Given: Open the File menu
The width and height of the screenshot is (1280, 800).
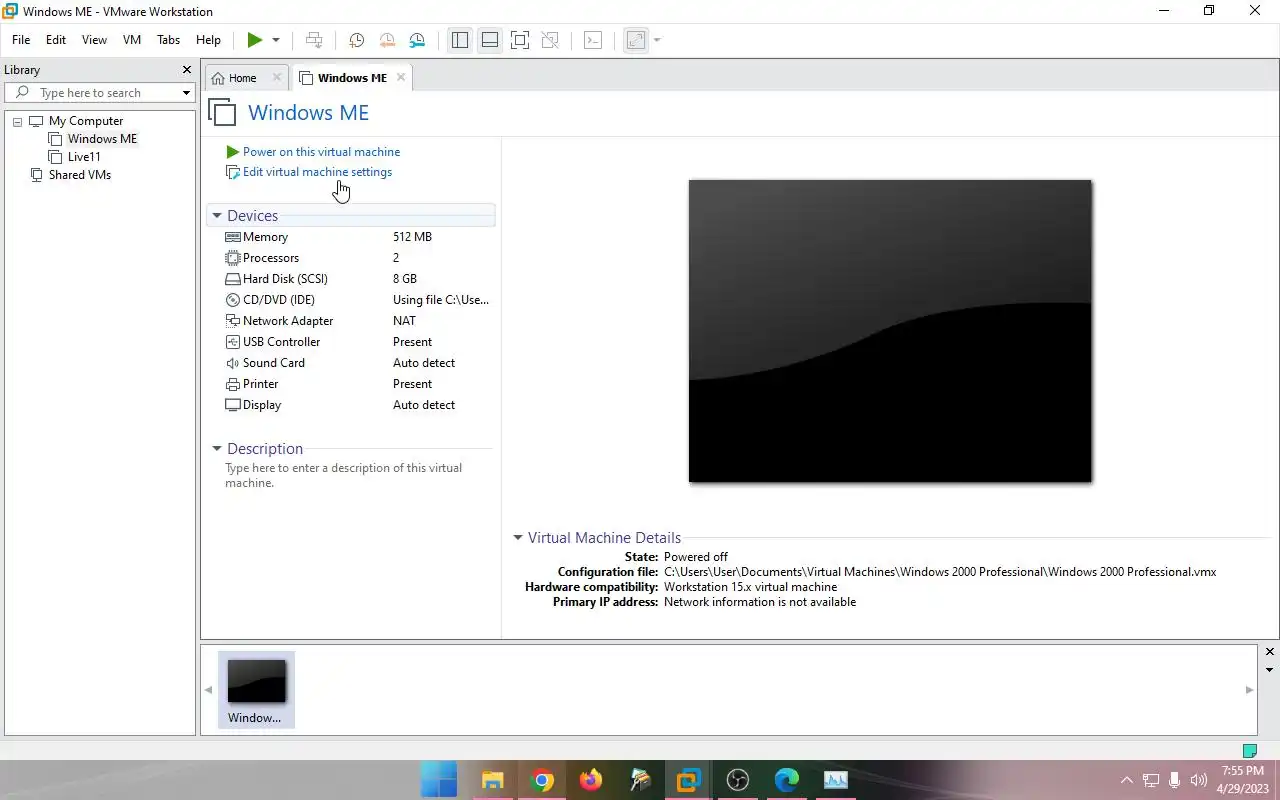Looking at the screenshot, I should pyautogui.click(x=21, y=40).
